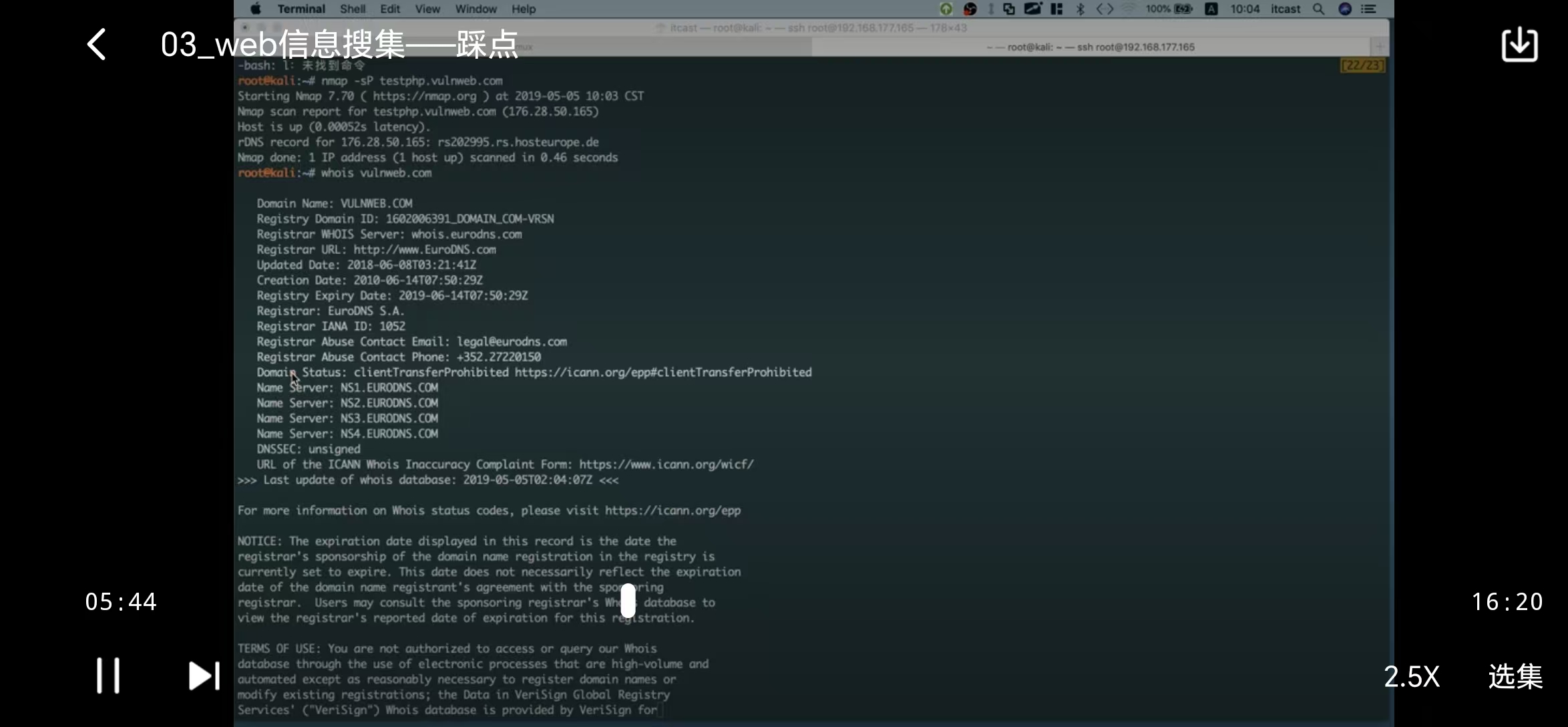
Task: Open the Terminal app menu
Action: pos(301,9)
